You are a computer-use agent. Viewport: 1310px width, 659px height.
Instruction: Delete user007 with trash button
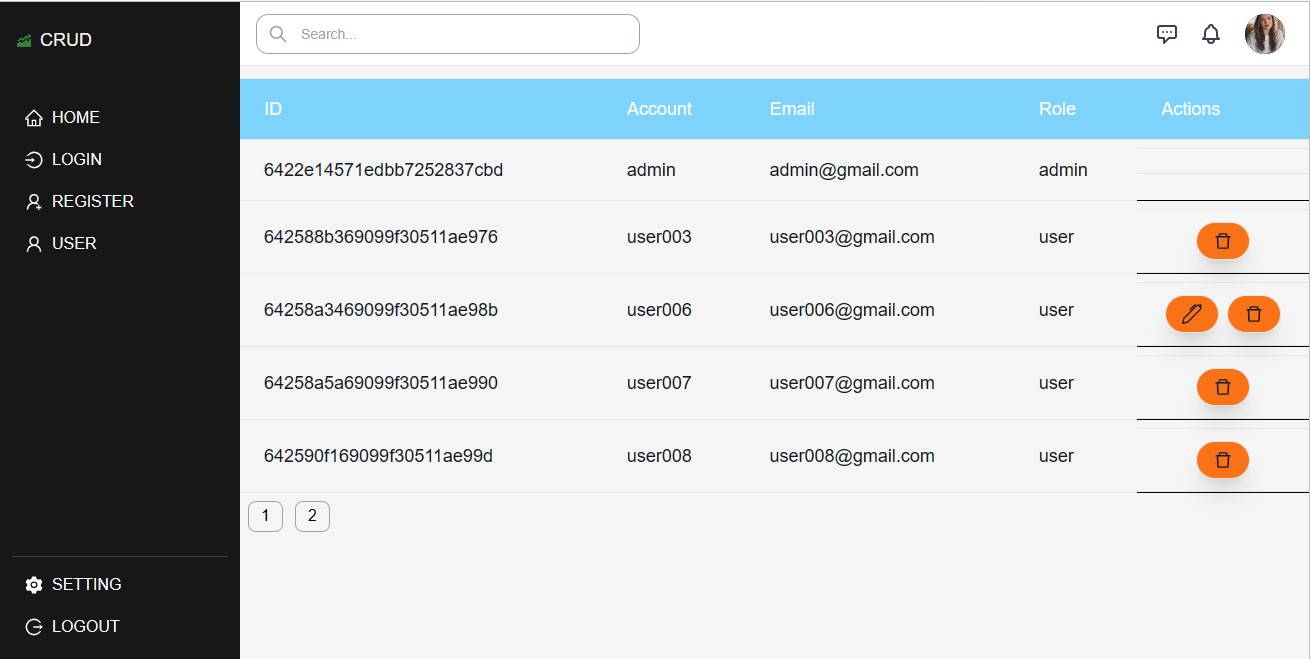pos(1223,387)
